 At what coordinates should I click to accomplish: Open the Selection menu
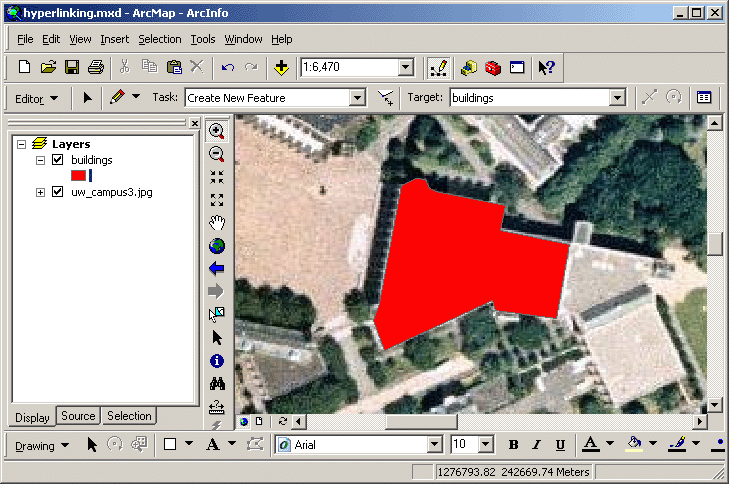point(160,39)
